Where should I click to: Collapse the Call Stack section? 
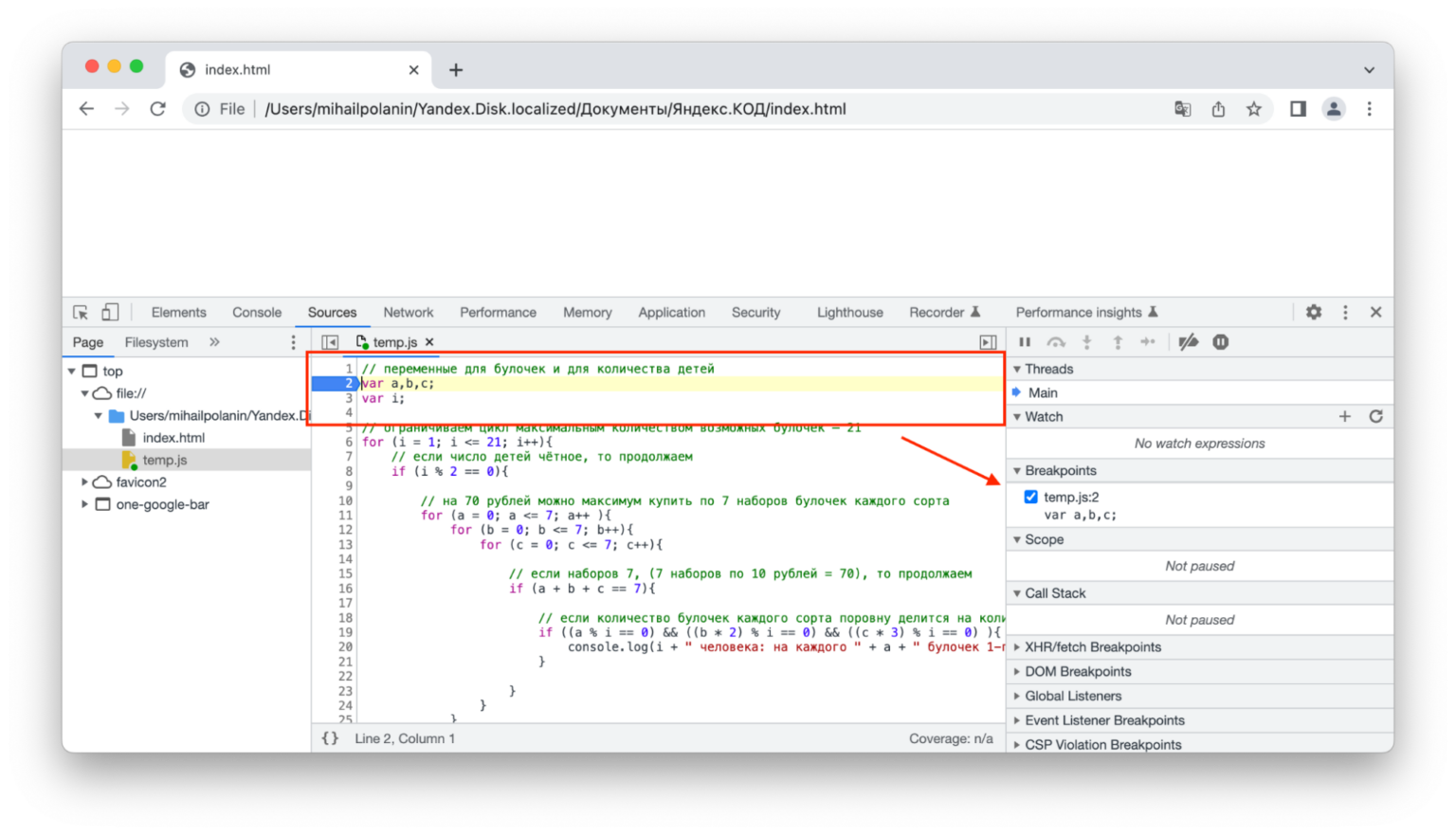coord(1054,593)
